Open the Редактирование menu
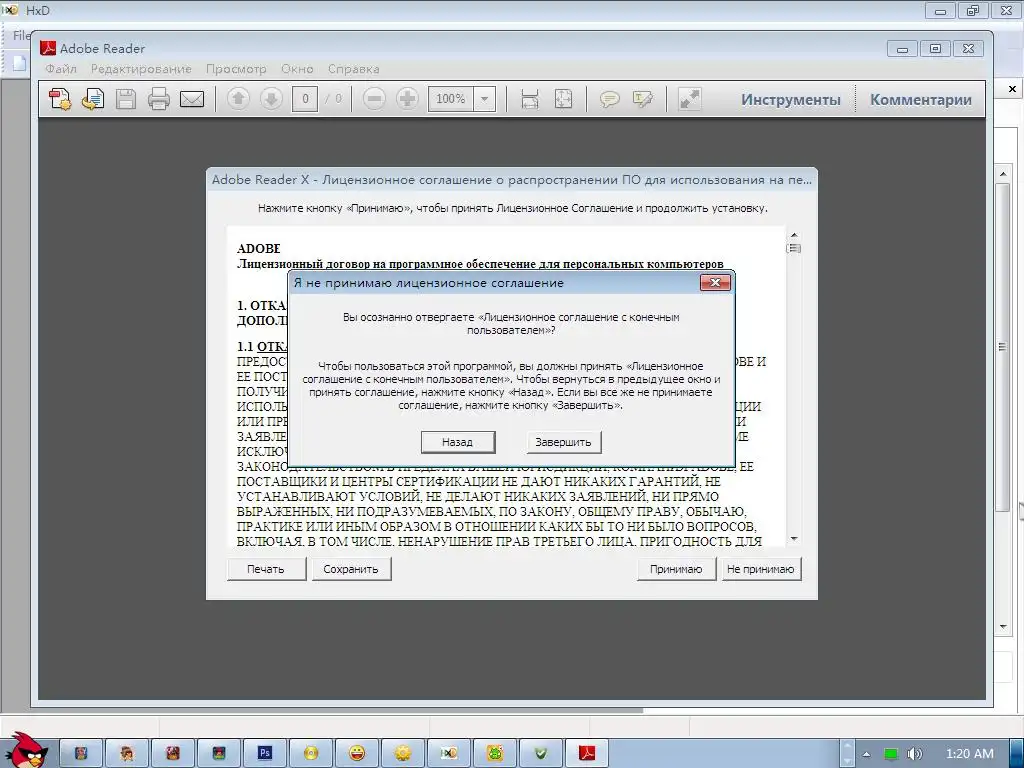The height and width of the screenshot is (768, 1024). tap(141, 69)
